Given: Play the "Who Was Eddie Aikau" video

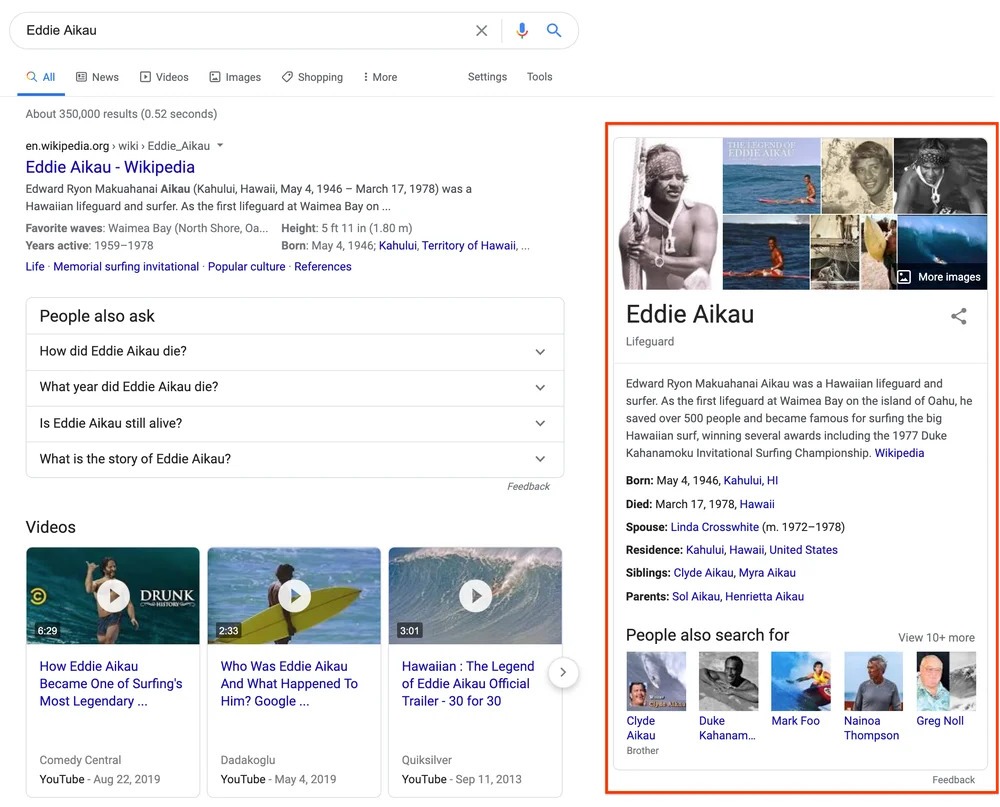Looking at the screenshot, I should (x=293, y=594).
